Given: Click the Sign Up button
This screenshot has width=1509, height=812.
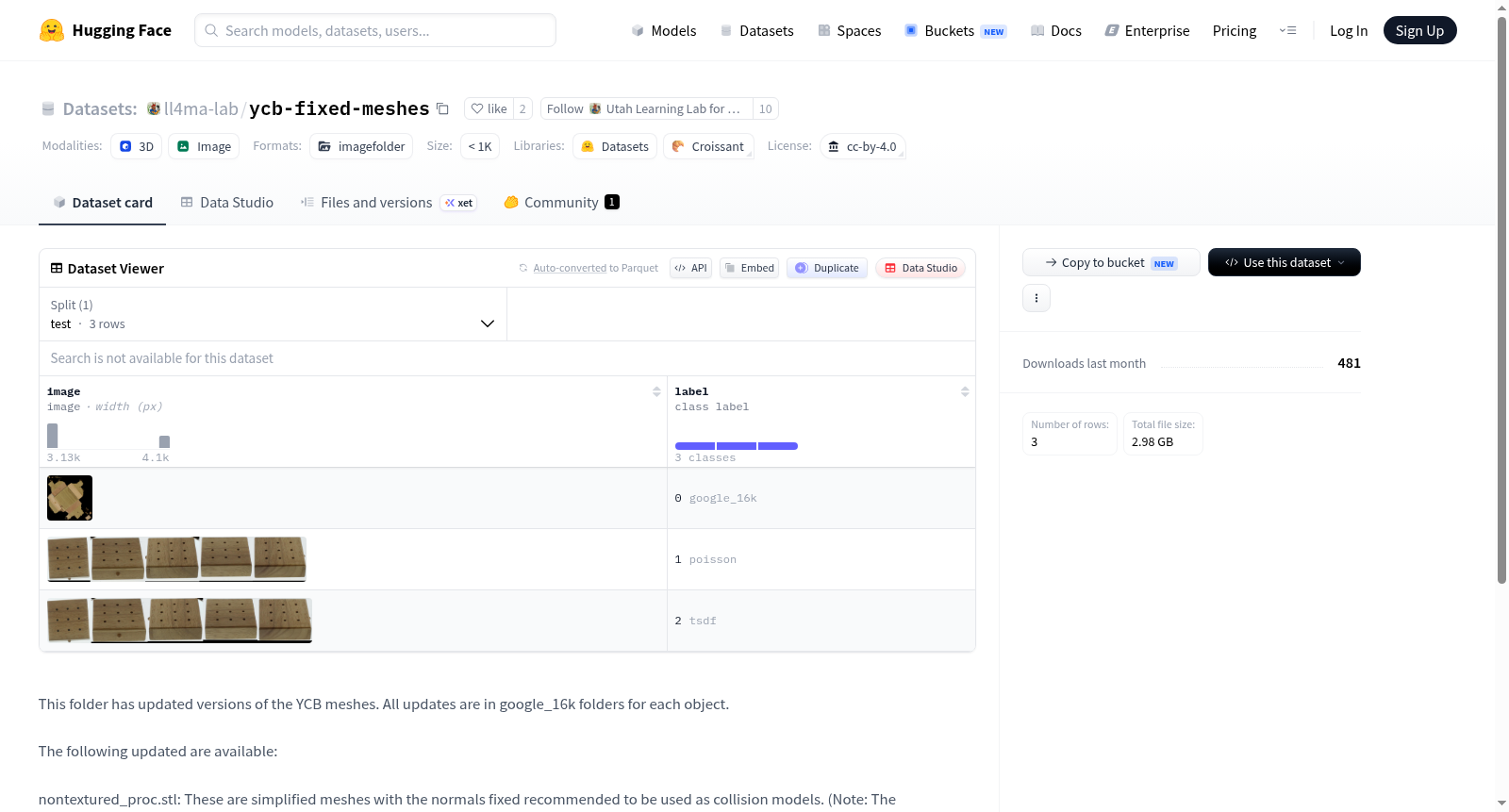Looking at the screenshot, I should (x=1419, y=30).
